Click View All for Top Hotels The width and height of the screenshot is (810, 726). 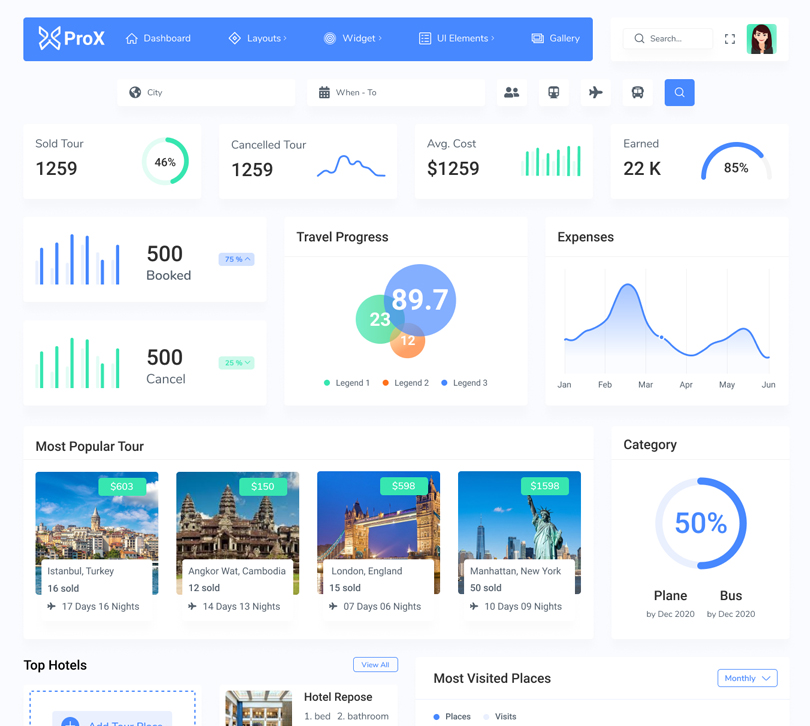point(375,665)
